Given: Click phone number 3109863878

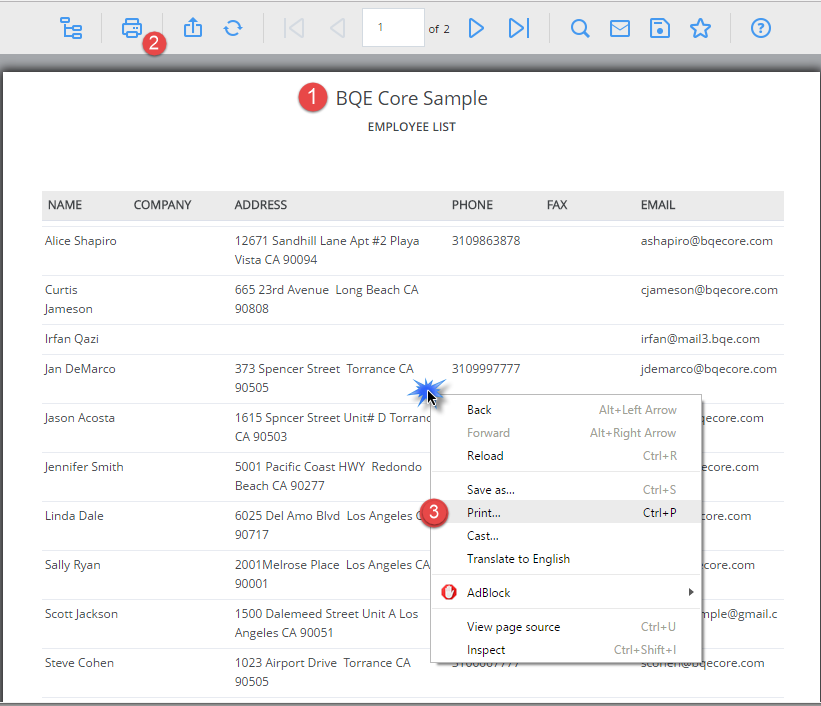Looking at the screenshot, I should 486,241.
